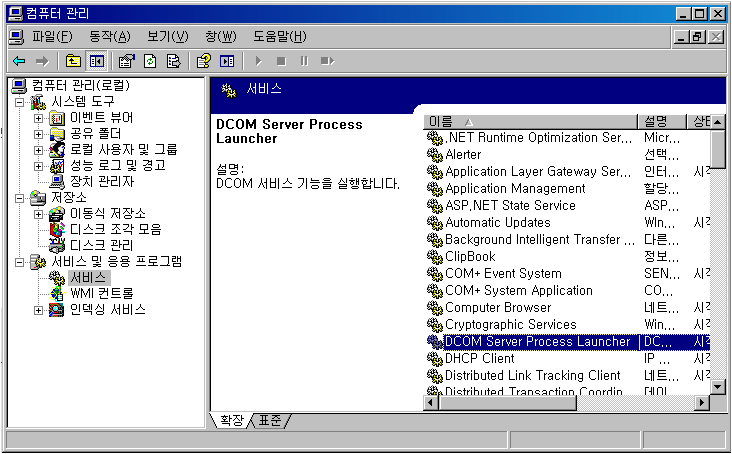Open the 창(W) menu
732x454 pixels.
221,36
